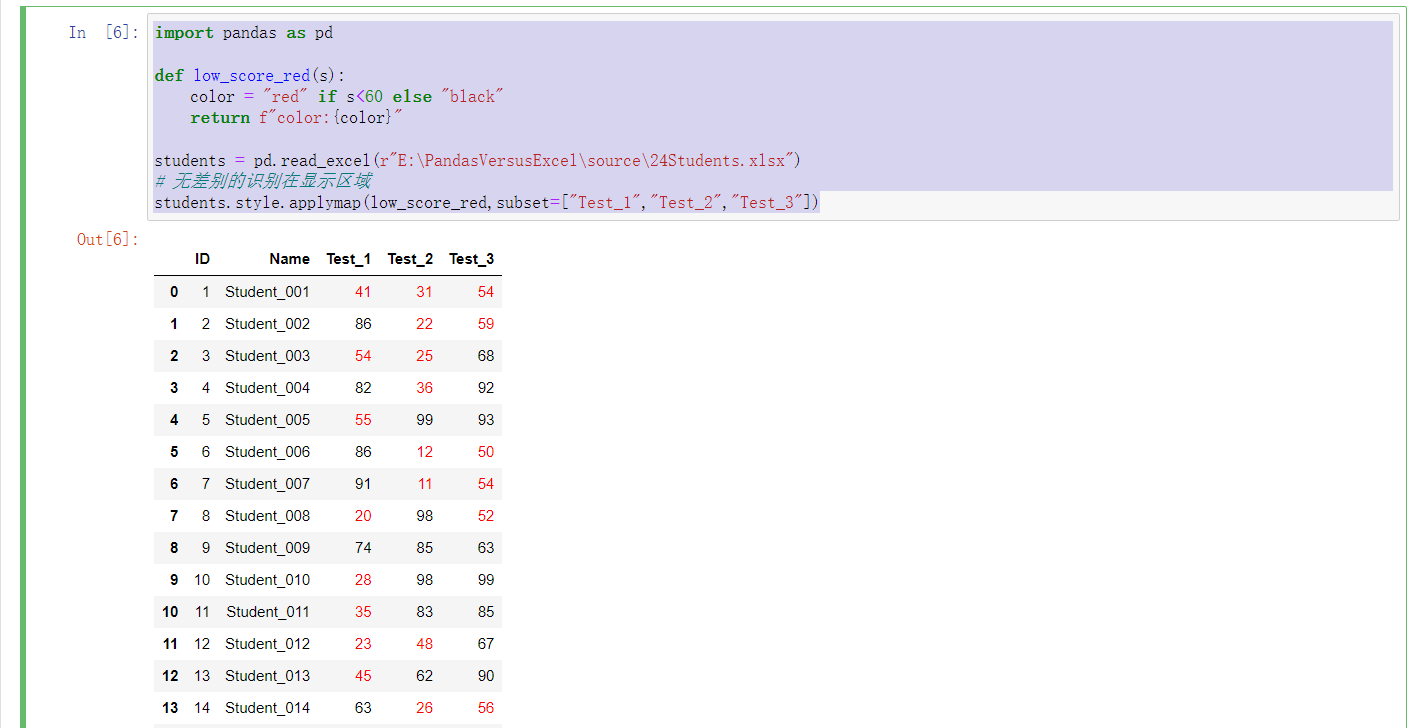The height and width of the screenshot is (728, 1422).
Task: Click the Student_001 name cell
Action: pyautogui.click(x=267, y=292)
